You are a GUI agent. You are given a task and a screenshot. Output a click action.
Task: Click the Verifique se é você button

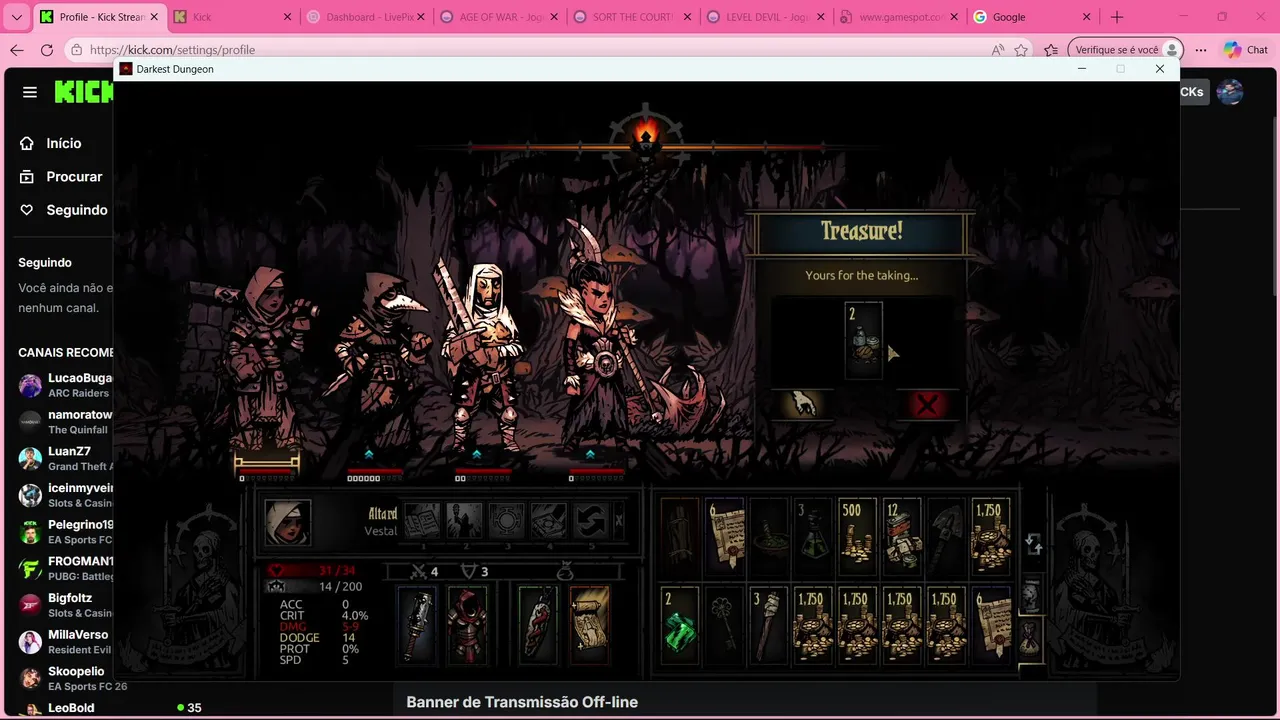1125,50
